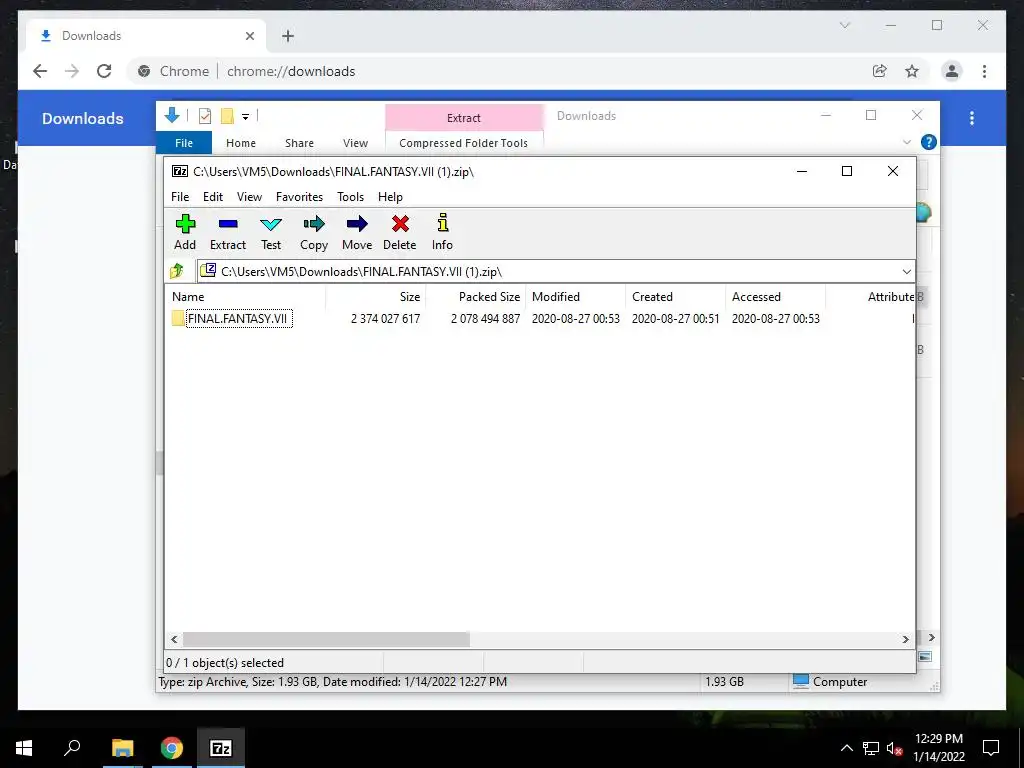Reload the Chrome downloads page
This screenshot has height=768, width=1024.
[x=104, y=71]
